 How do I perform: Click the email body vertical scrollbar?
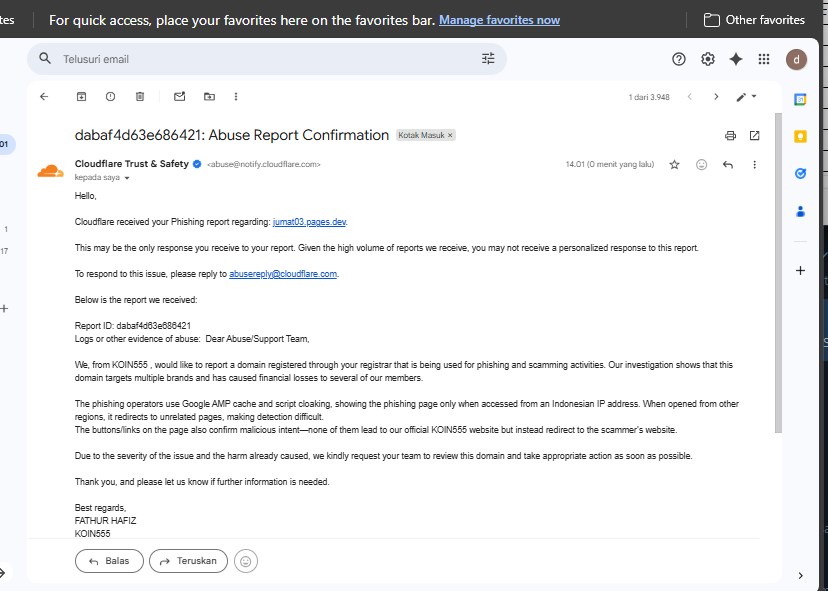tap(778, 273)
